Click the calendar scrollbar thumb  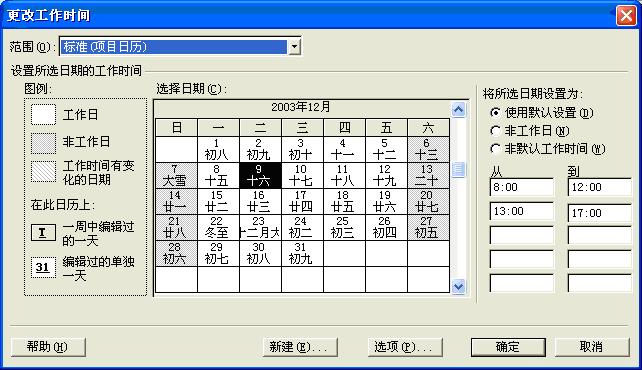[458, 169]
